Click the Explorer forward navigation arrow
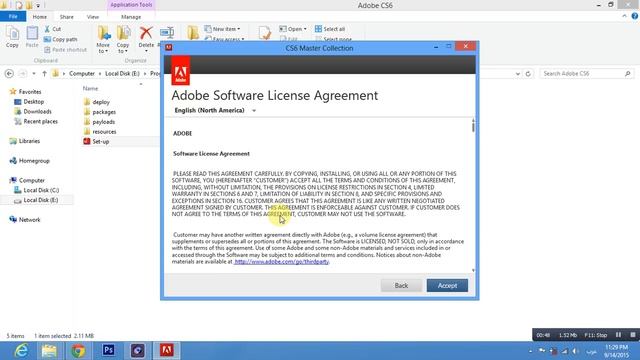 23,73
